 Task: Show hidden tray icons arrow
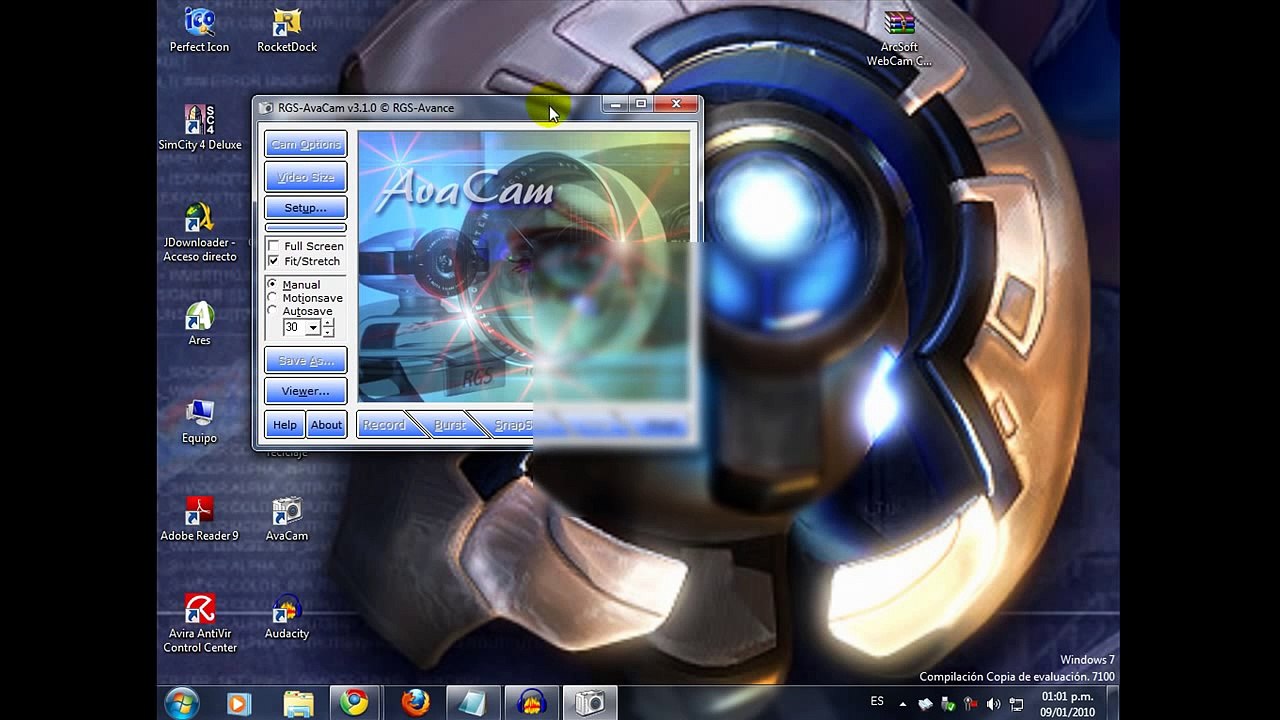(903, 704)
